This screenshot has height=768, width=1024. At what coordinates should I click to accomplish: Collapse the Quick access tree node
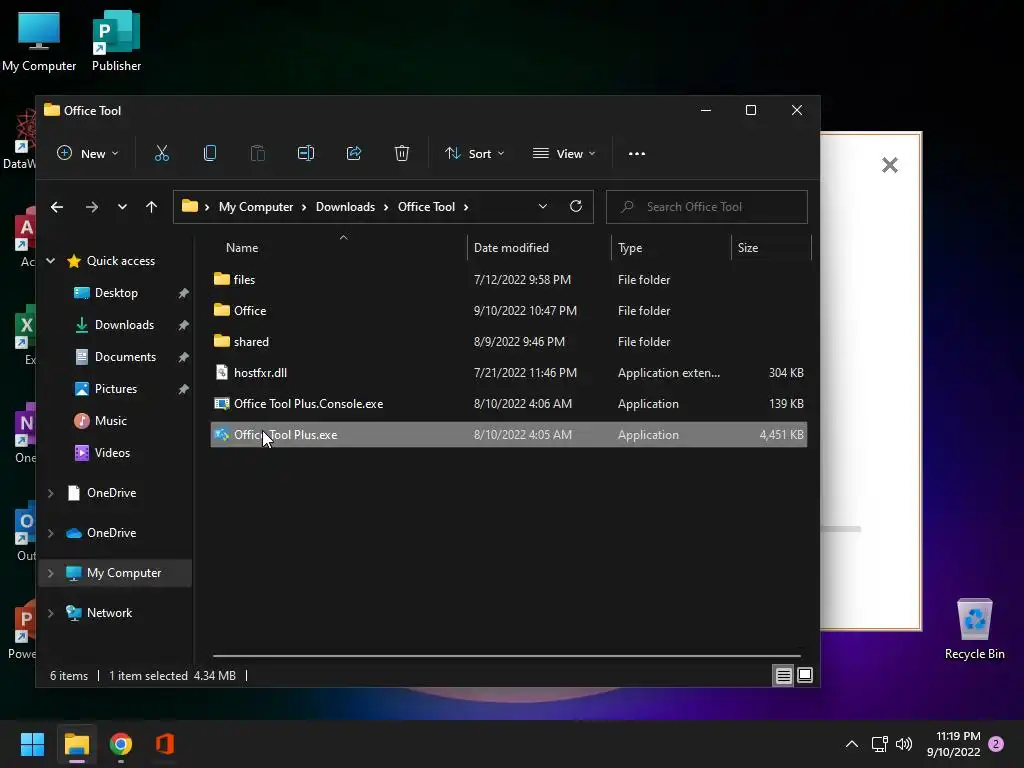coord(50,261)
